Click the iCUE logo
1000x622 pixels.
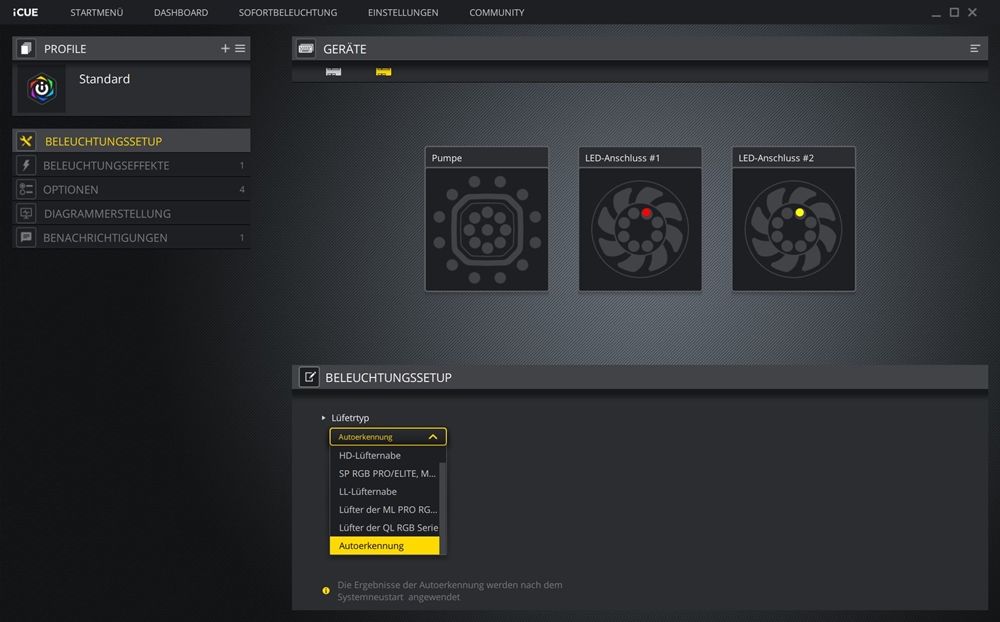point(26,12)
